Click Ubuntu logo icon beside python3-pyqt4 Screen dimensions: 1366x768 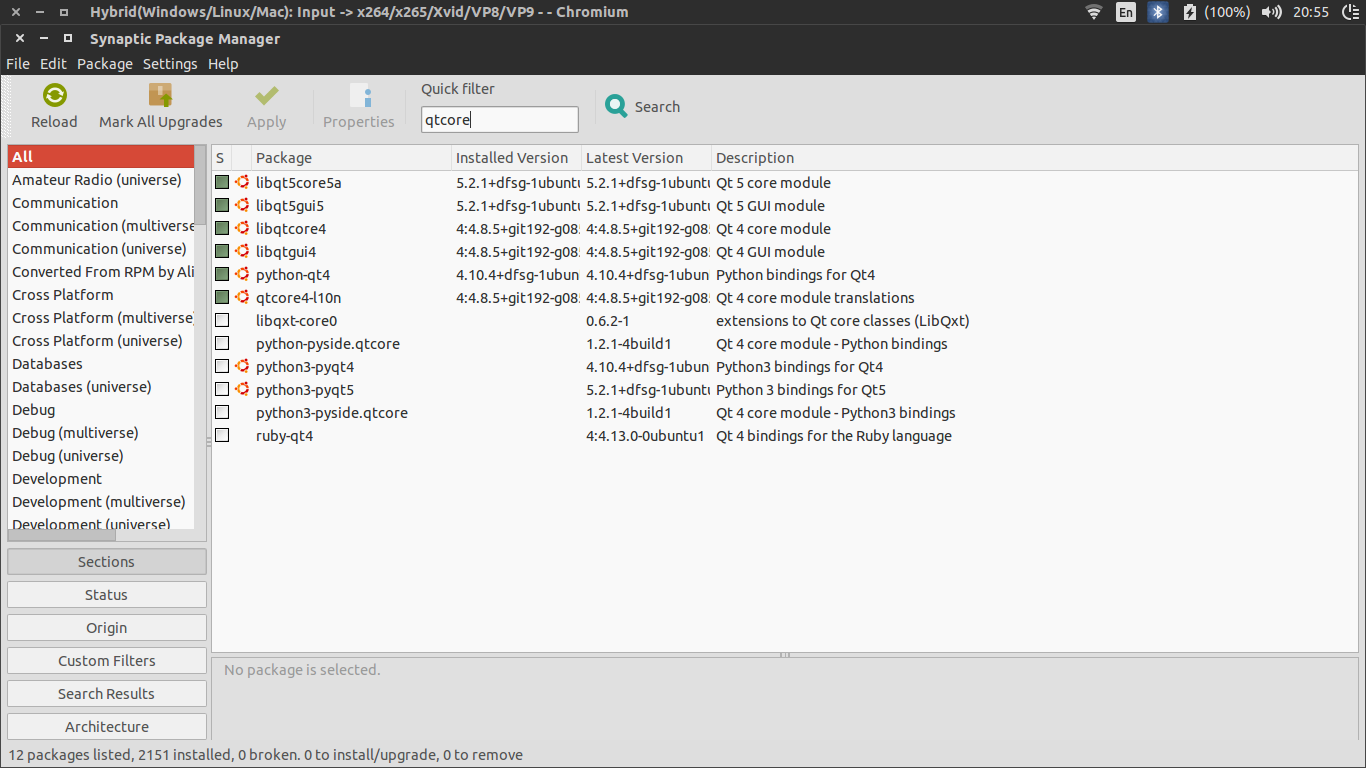[242, 367]
